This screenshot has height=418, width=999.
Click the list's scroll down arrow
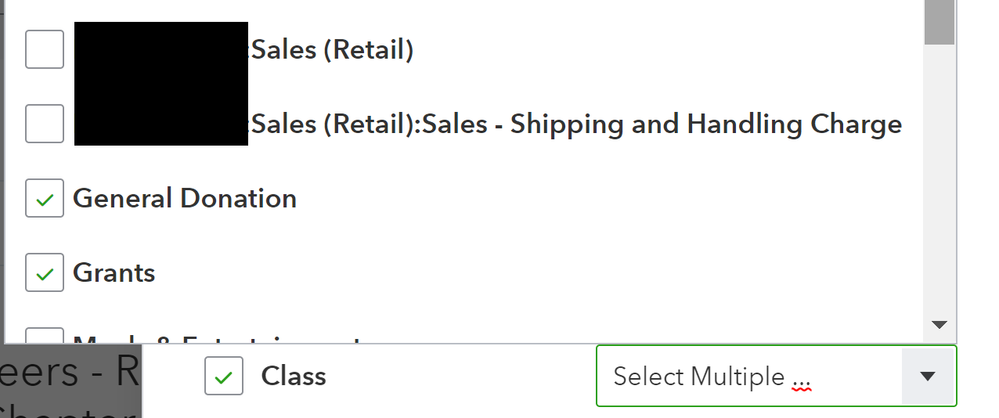(x=939, y=325)
